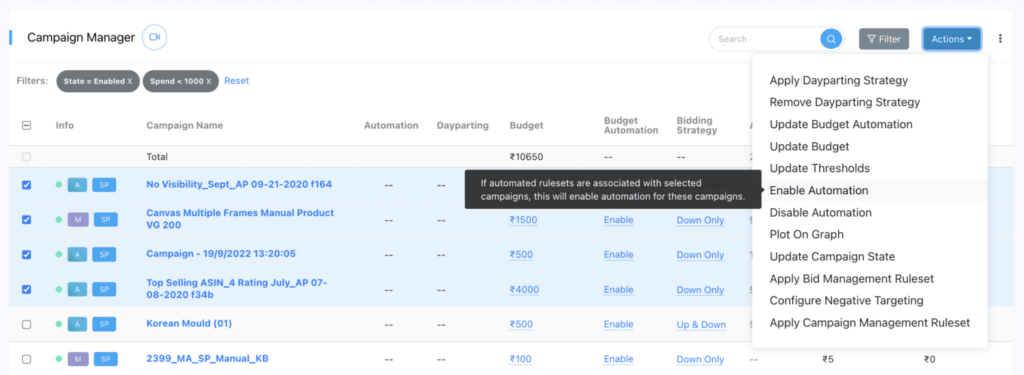Uncheck the No Visibility_Sept_AP campaign checkbox
Screen dimensions: 1024x375
point(27,185)
